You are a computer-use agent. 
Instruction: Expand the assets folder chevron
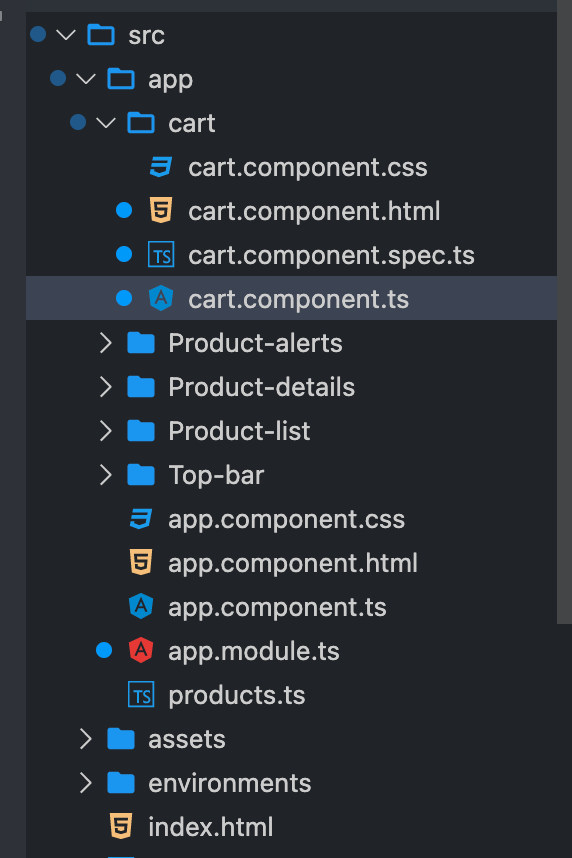tap(86, 739)
